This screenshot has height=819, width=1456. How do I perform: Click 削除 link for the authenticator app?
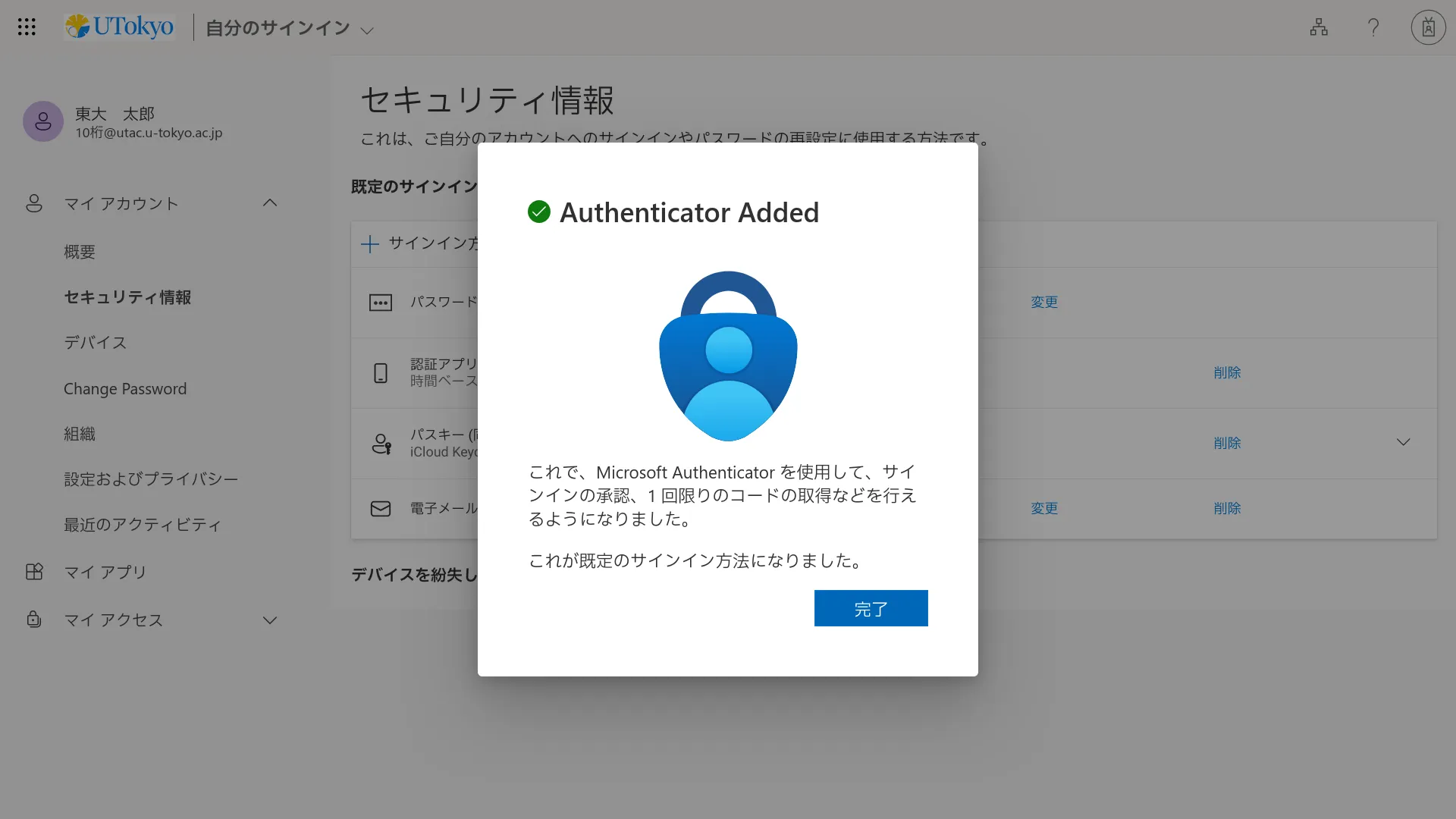click(x=1227, y=373)
